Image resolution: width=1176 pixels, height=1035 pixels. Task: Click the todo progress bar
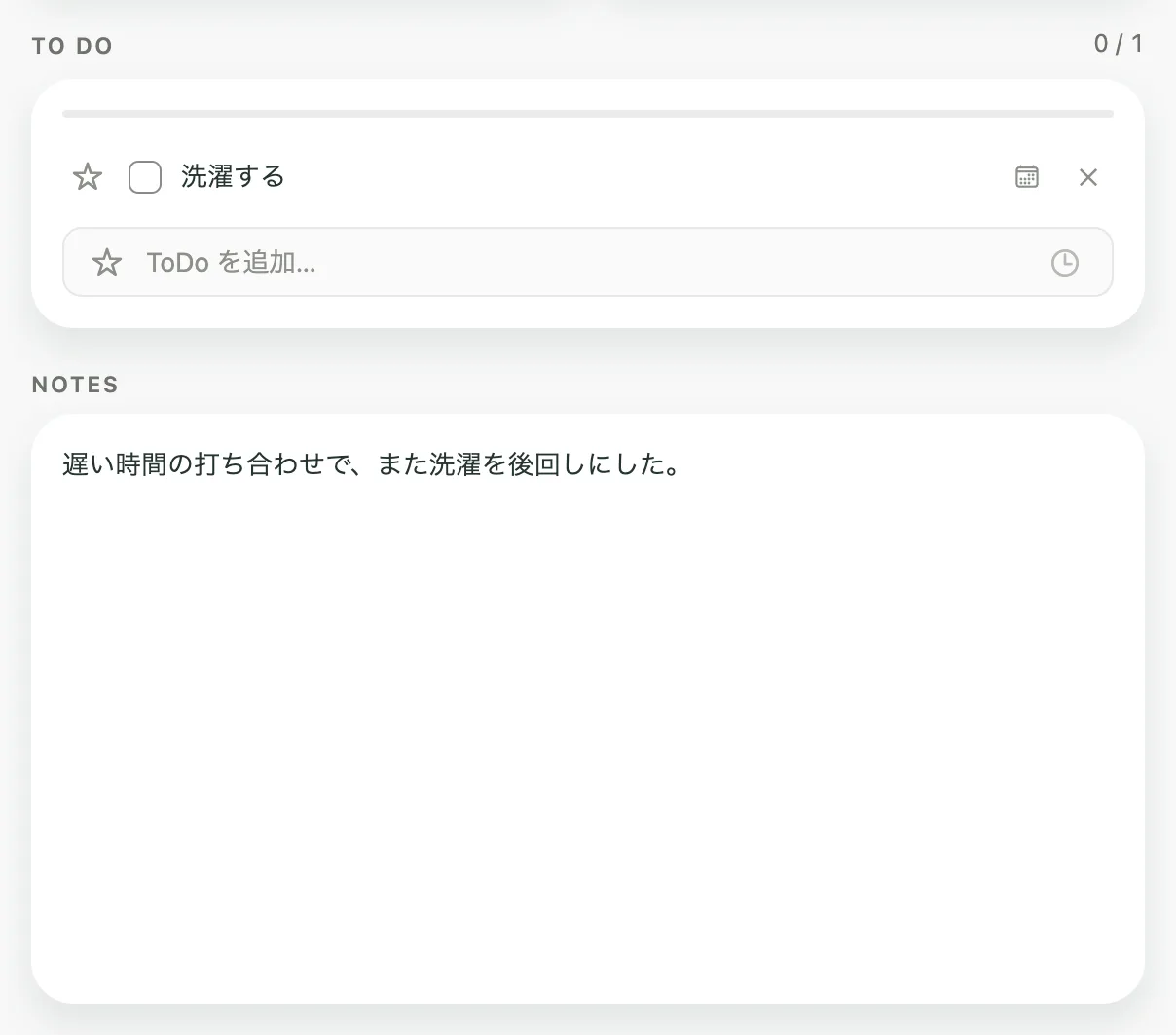(x=588, y=114)
